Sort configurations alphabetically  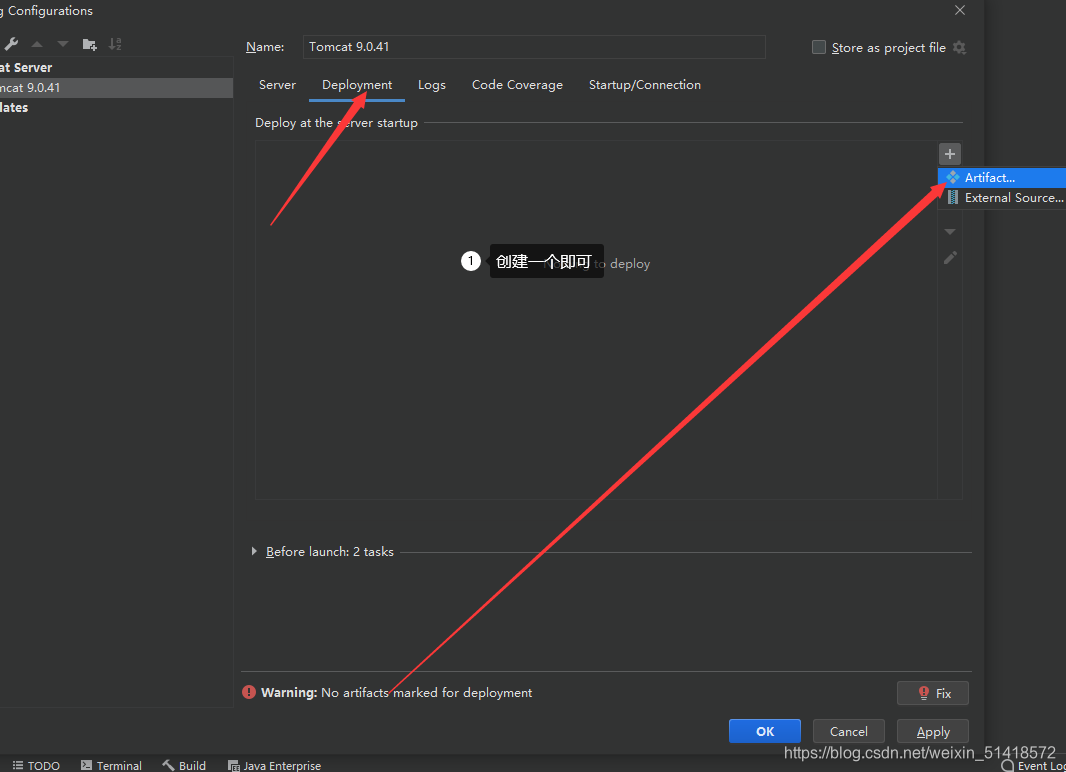115,44
